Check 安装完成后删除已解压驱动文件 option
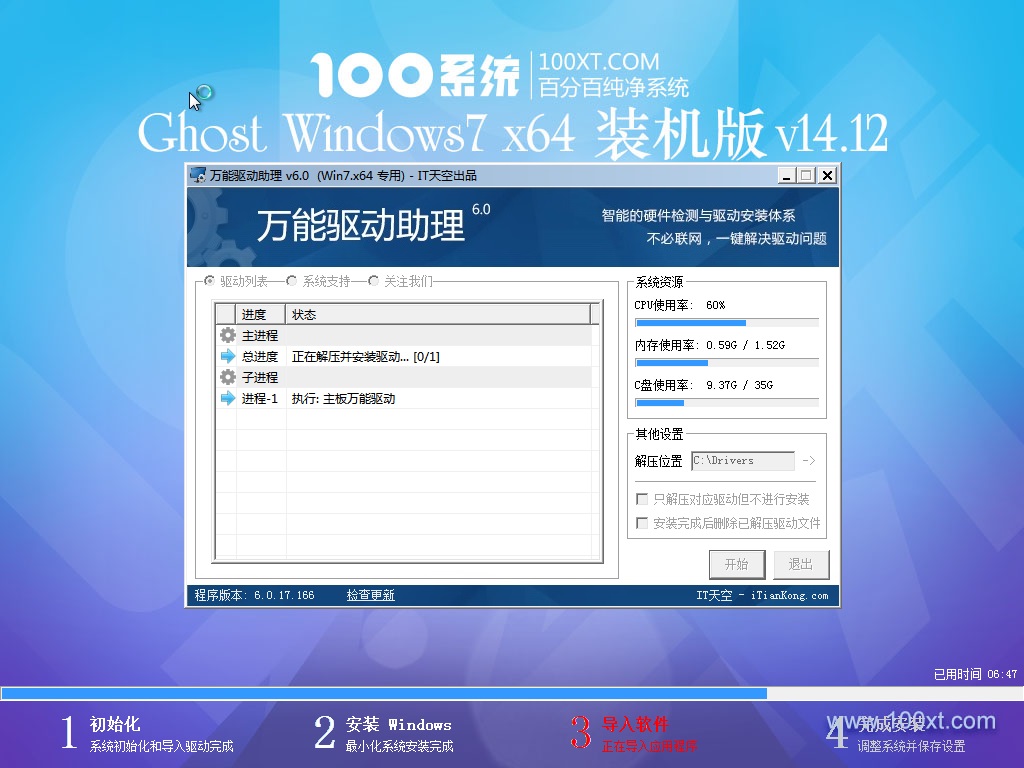The height and width of the screenshot is (768, 1024). coord(642,523)
